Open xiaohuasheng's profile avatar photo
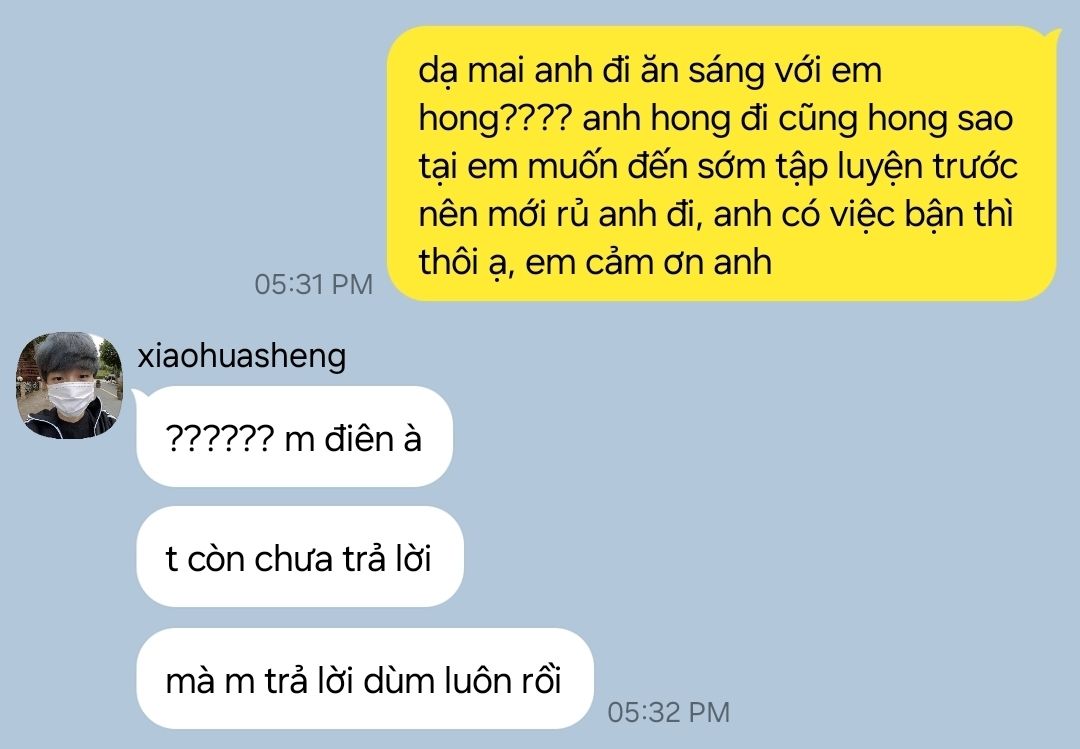The height and width of the screenshot is (749, 1080). (69, 386)
